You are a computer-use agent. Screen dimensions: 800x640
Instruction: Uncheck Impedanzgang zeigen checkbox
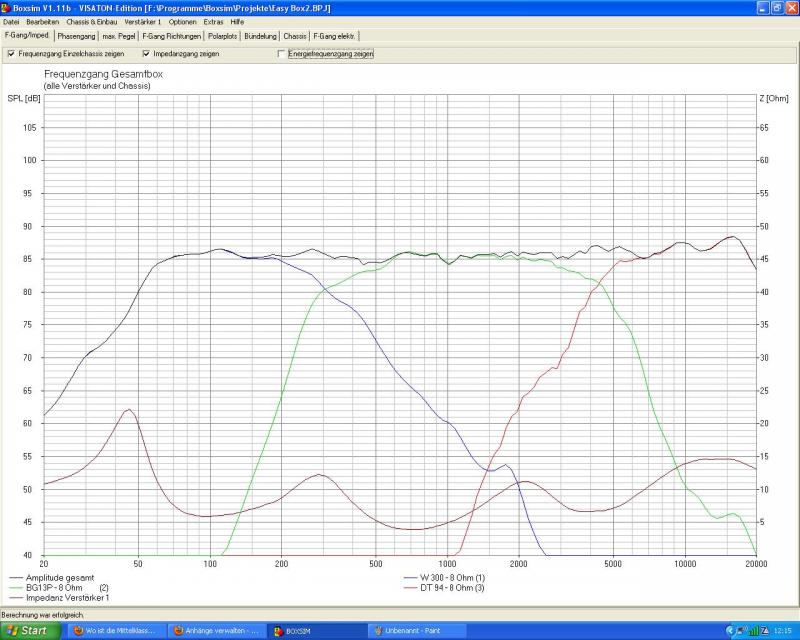pos(146,53)
